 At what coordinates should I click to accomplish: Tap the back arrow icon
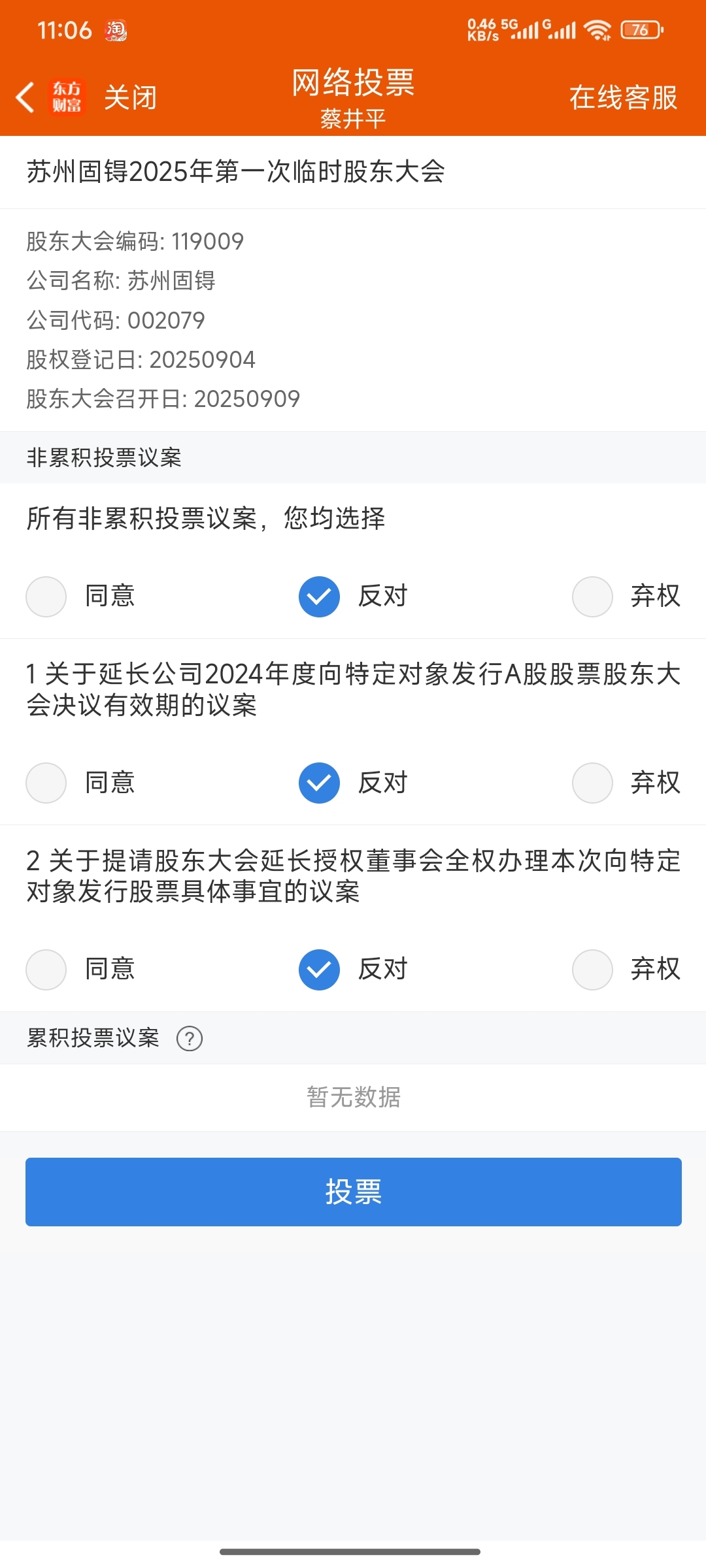25,97
